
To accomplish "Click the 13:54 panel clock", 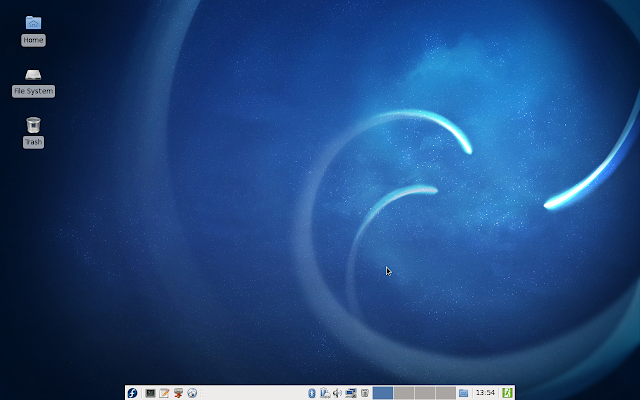I will click(485, 393).
